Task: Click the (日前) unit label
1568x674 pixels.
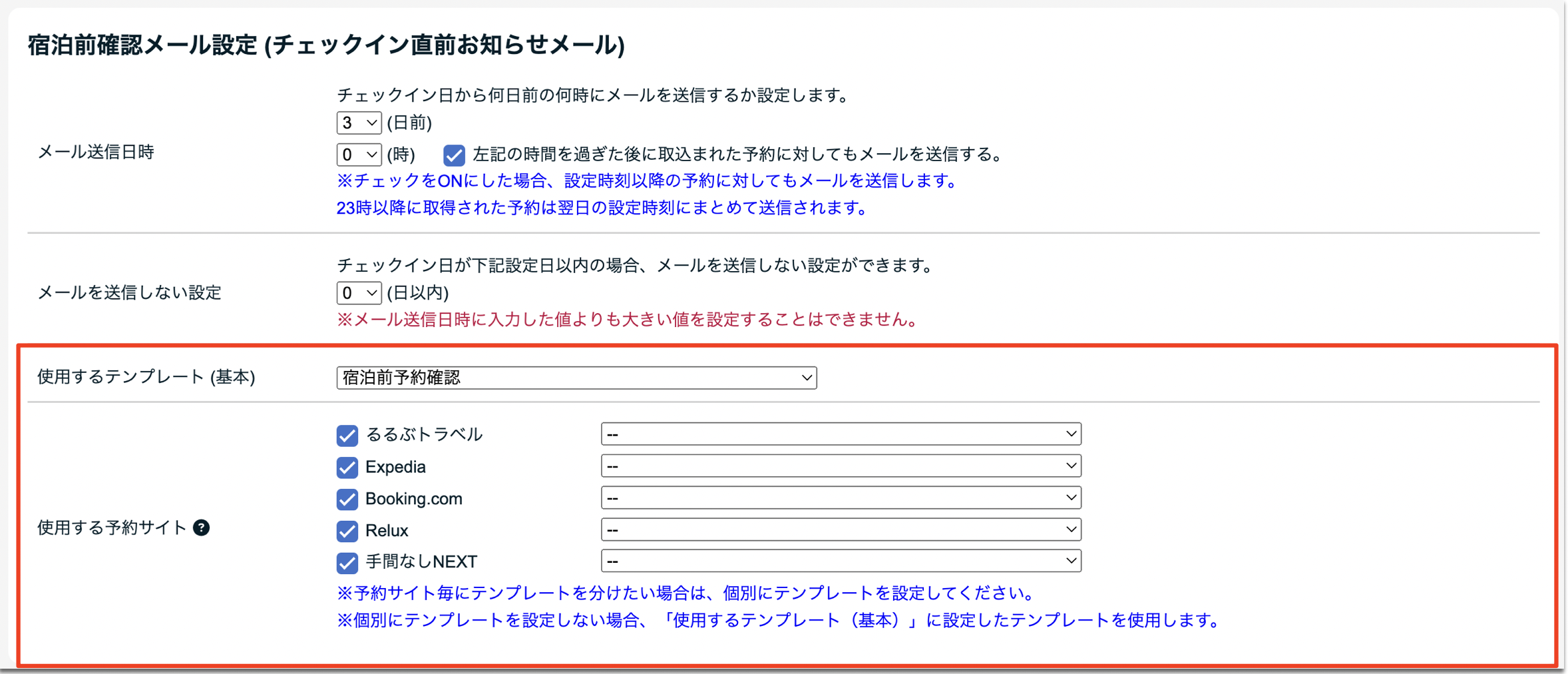Action: pyautogui.click(x=409, y=123)
